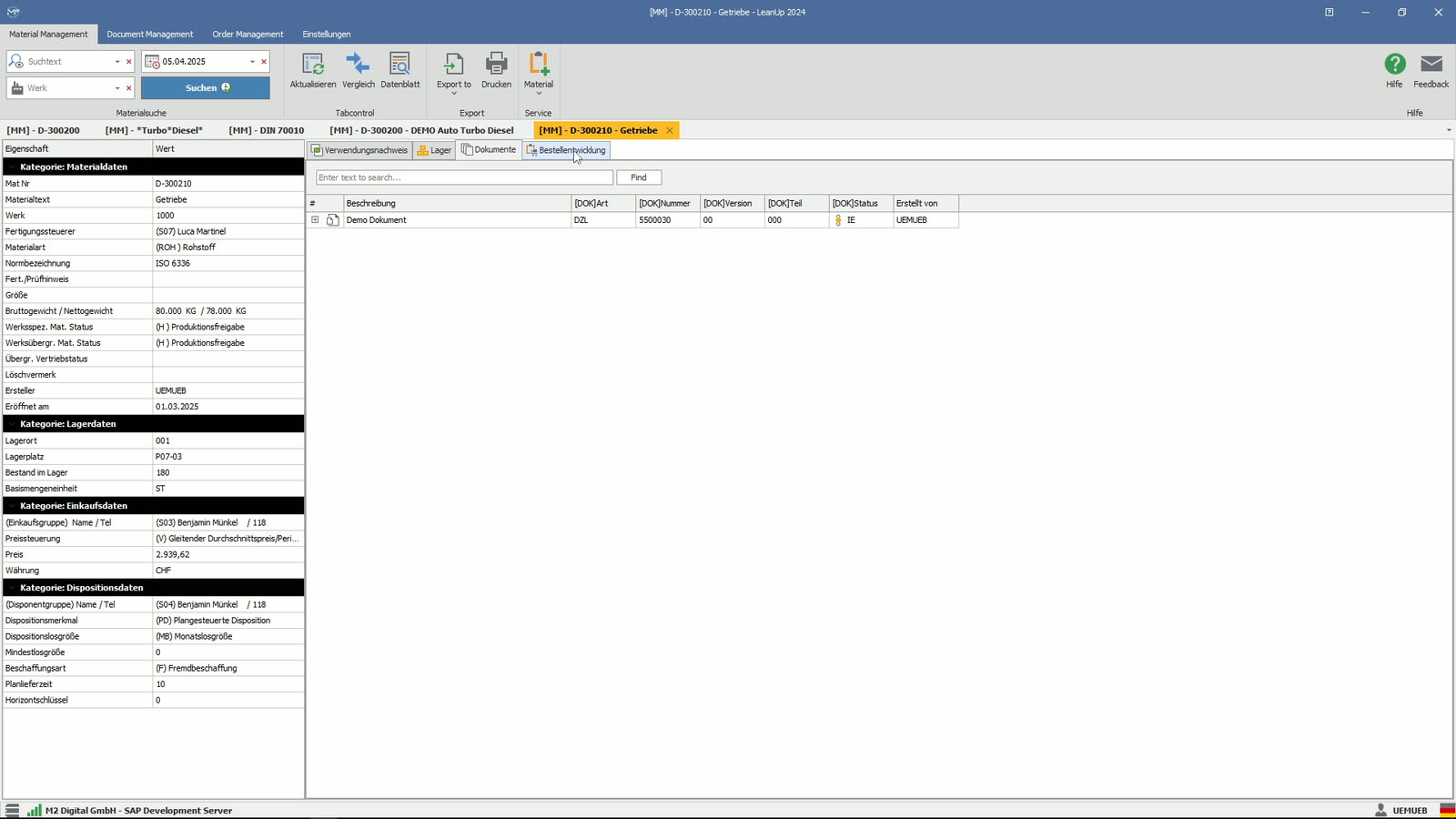The height and width of the screenshot is (819, 1456).
Task: Sort by the [DOK]Nummer column header
Action: pyautogui.click(x=668, y=204)
